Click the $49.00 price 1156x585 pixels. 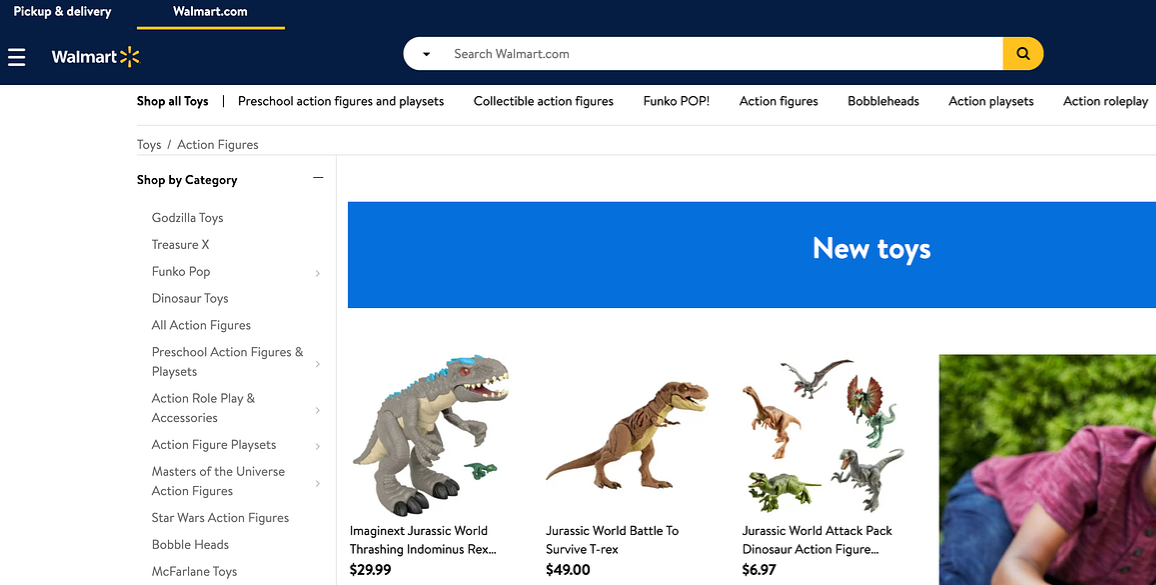pos(568,570)
